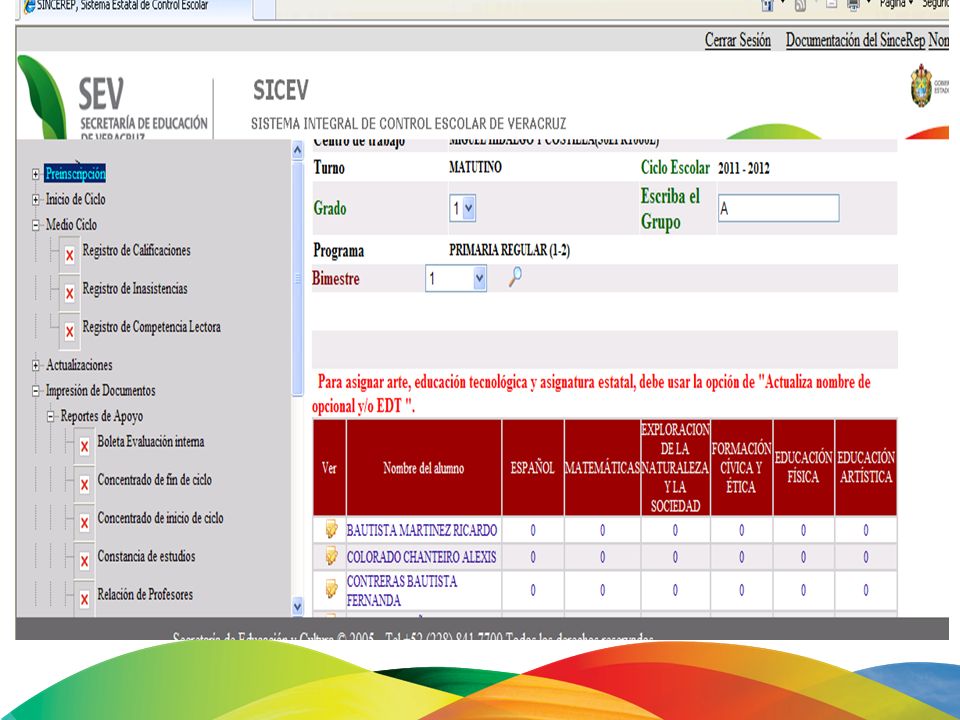Collapse the Medio Ciclo tree node
The width and height of the screenshot is (960, 720).
36,225
